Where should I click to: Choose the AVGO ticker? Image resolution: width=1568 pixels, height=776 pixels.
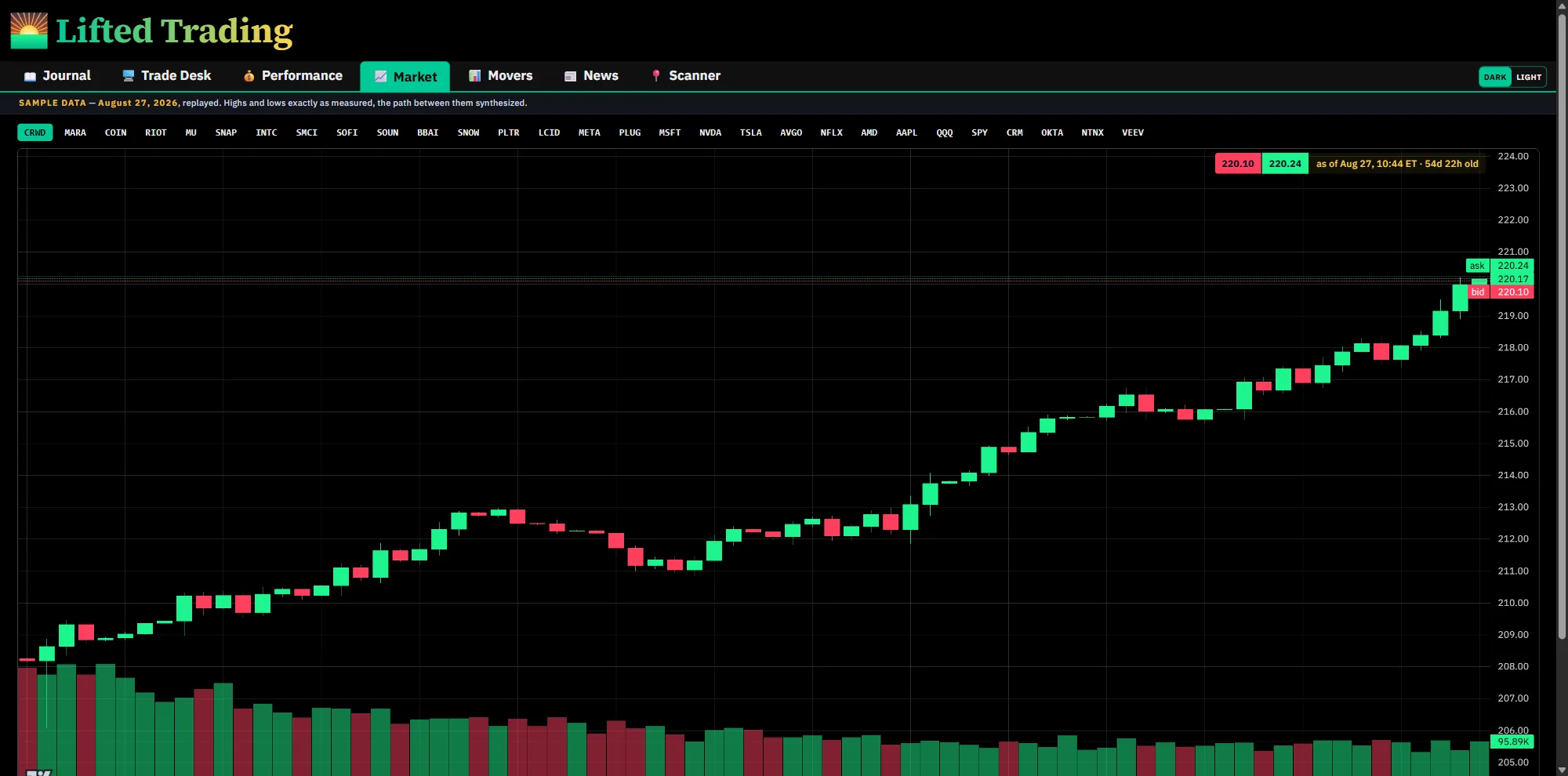(x=791, y=132)
